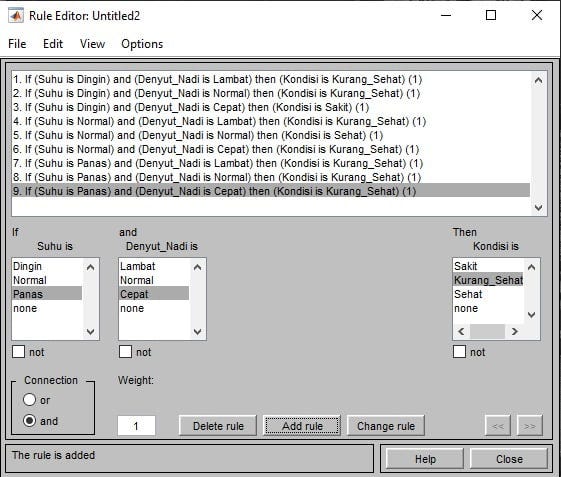Click the Close button at bottom

click(509, 459)
